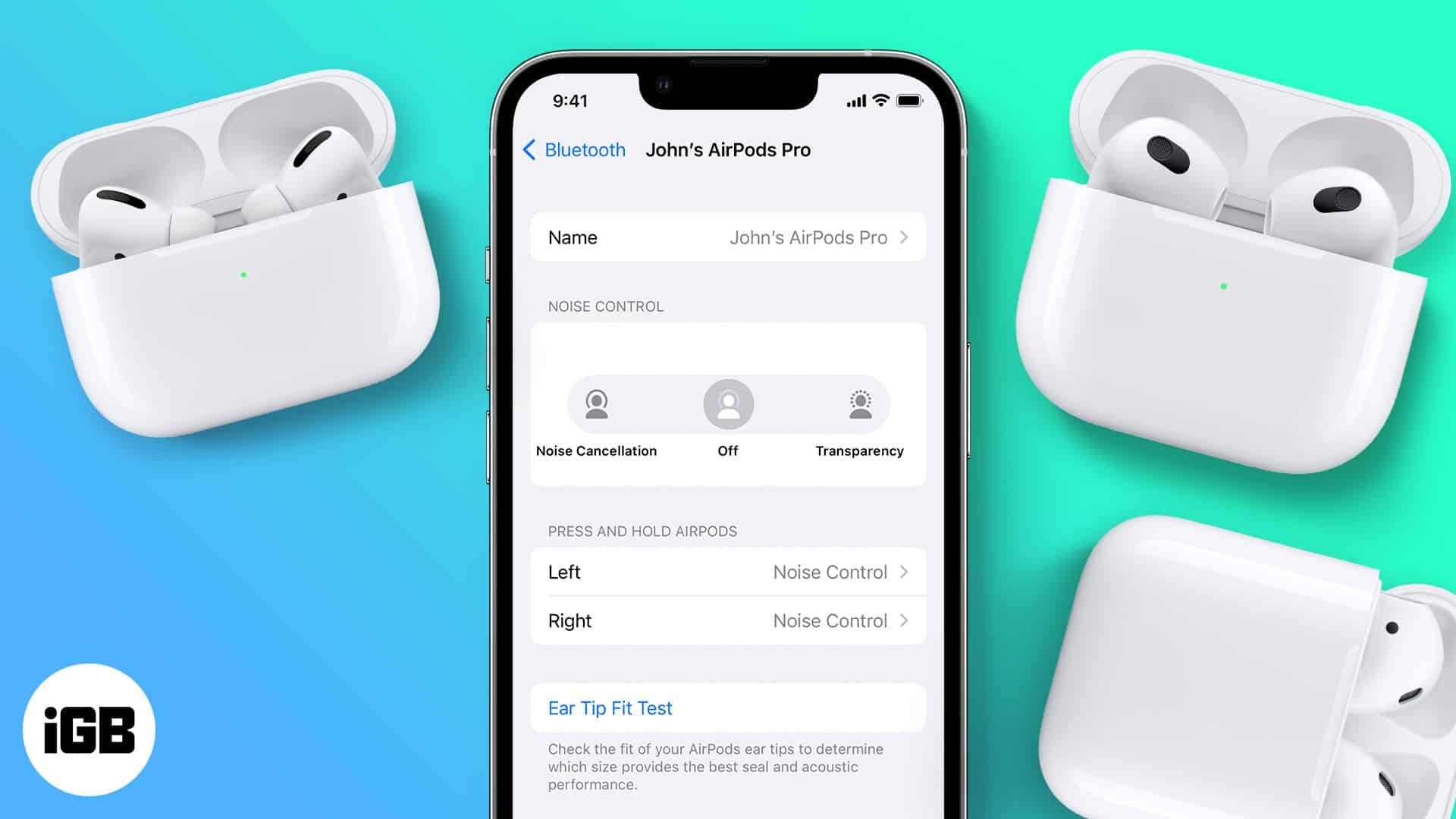Open the Ear Tip Fit Test link
The height and width of the screenshot is (819, 1456).
click(x=610, y=708)
